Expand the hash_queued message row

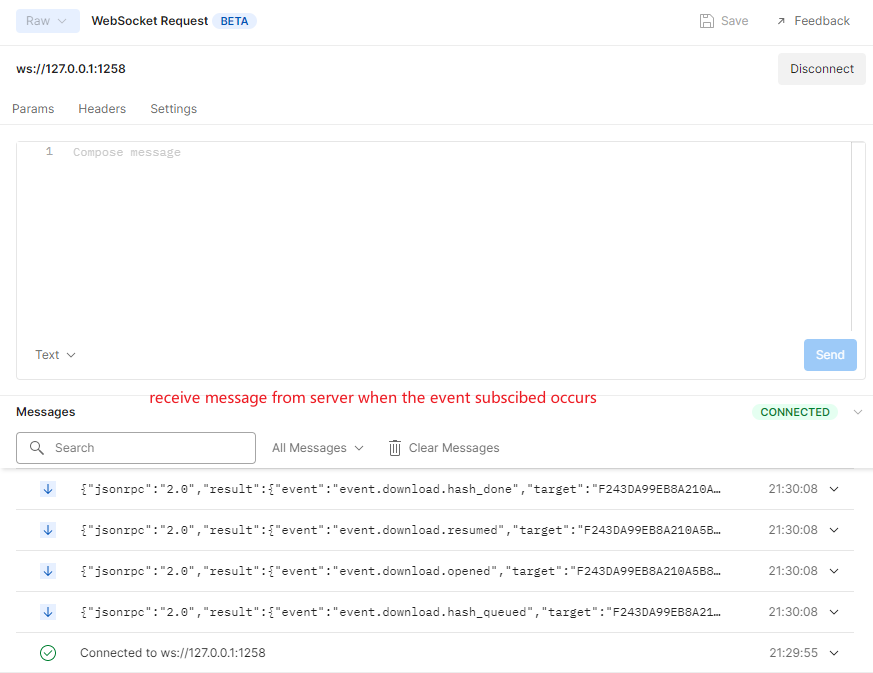point(834,612)
